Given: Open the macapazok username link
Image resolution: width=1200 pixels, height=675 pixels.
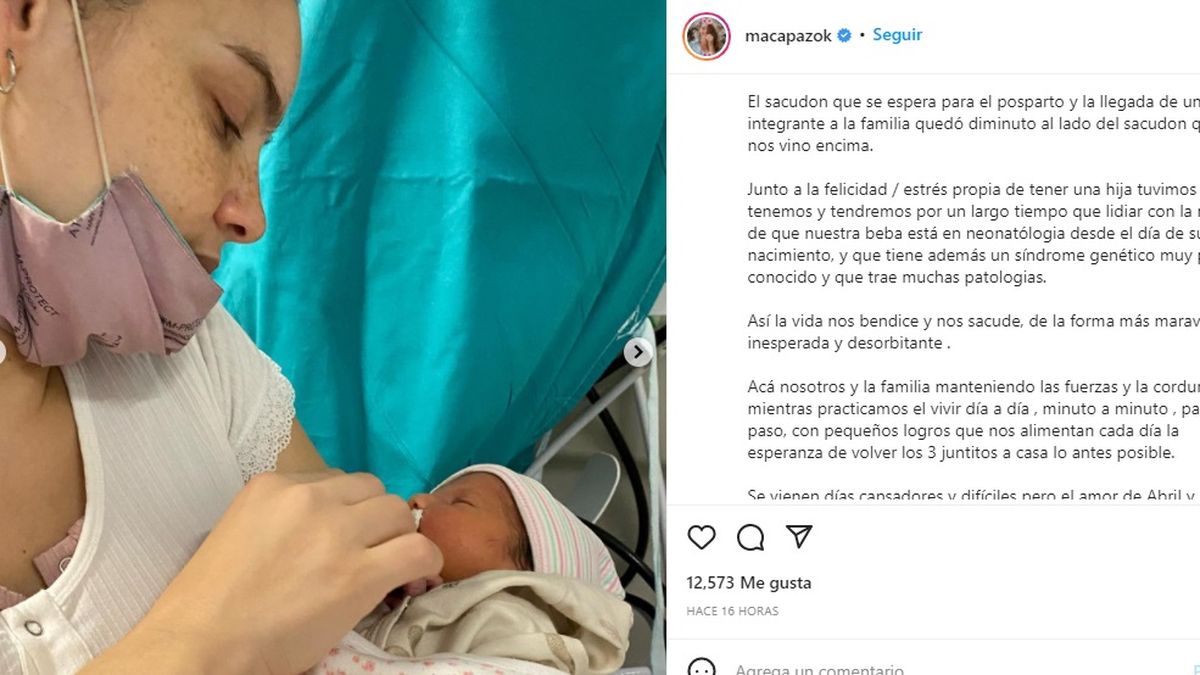Looking at the screenshot, I should coord(788,36).
